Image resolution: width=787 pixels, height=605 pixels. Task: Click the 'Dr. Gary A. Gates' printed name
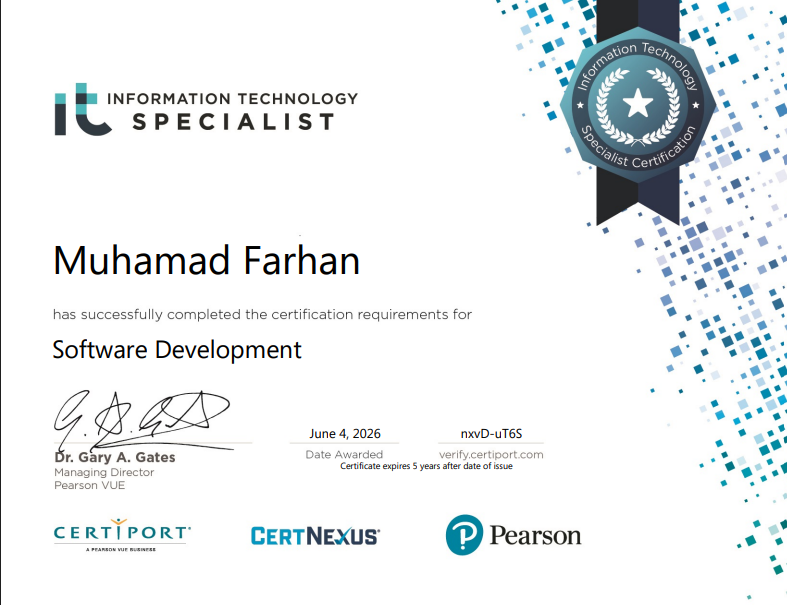tap(115, 457)
